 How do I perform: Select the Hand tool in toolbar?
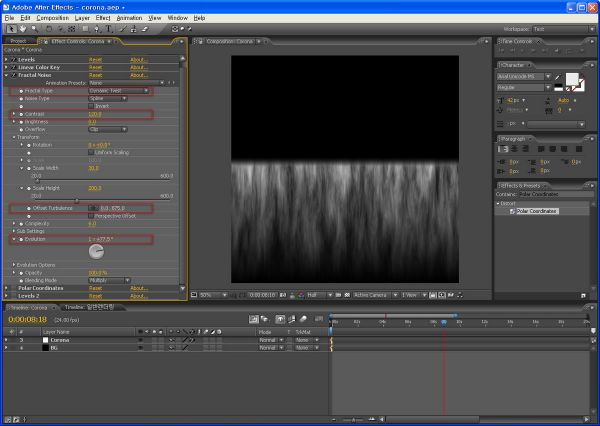[23, 29]
